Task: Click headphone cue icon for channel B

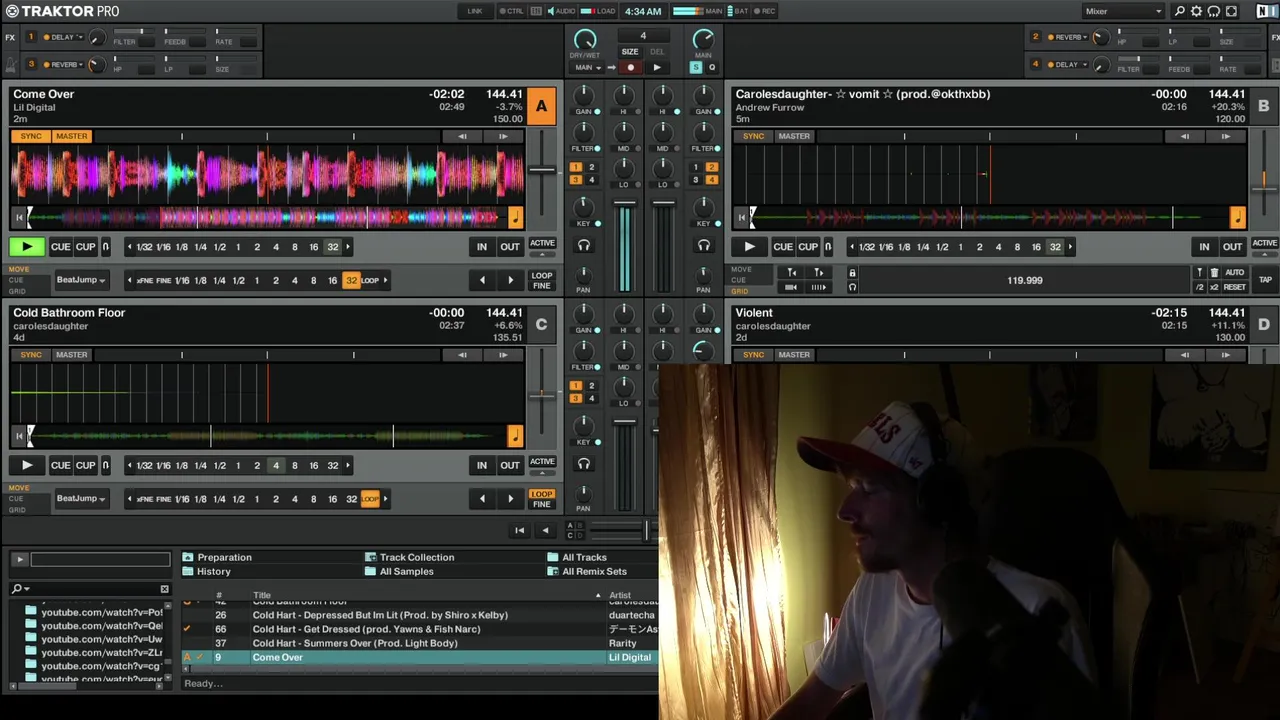Action: click(x=704, y=245)
